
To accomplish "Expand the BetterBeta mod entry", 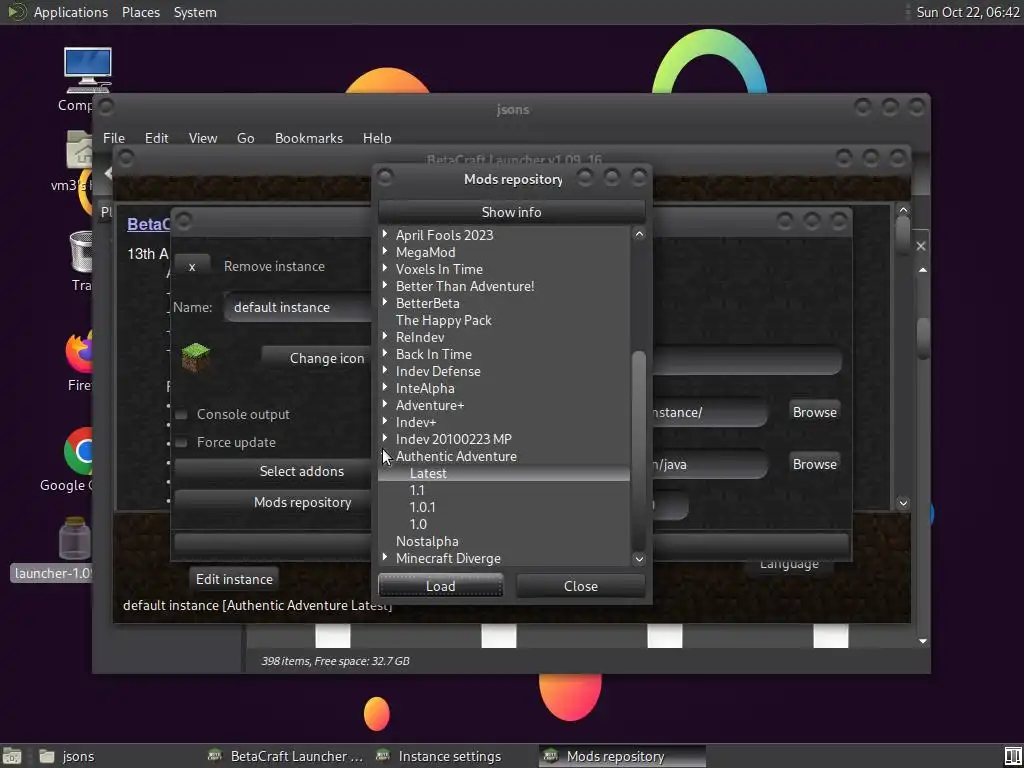I will point(385,302).
